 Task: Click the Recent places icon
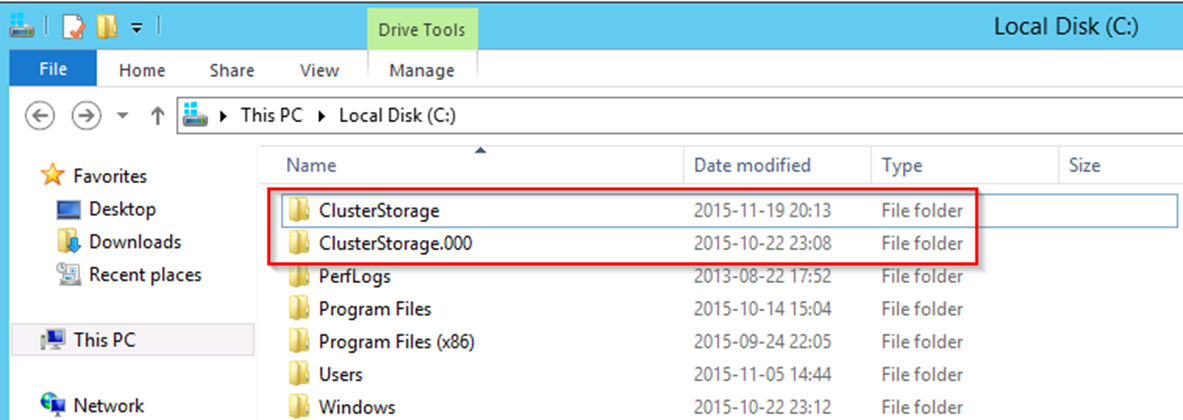[69, 274]
